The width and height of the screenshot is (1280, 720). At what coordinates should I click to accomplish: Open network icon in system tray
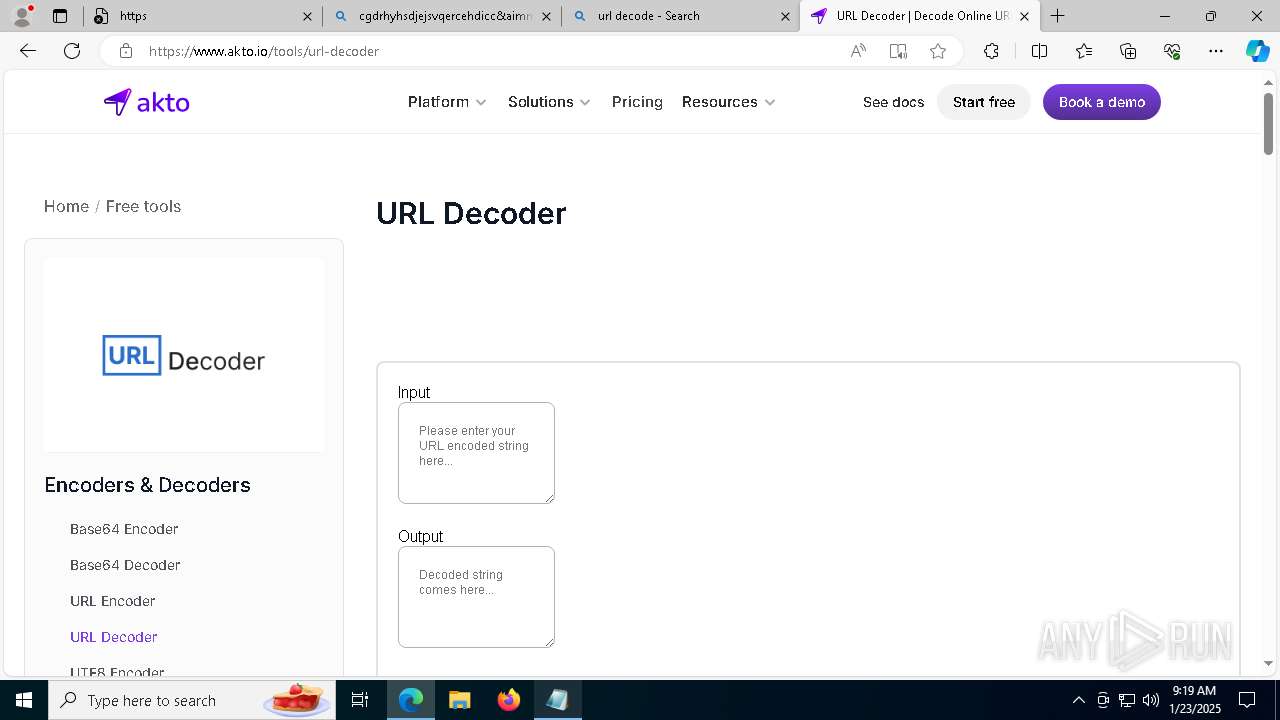pos(1126,700)
